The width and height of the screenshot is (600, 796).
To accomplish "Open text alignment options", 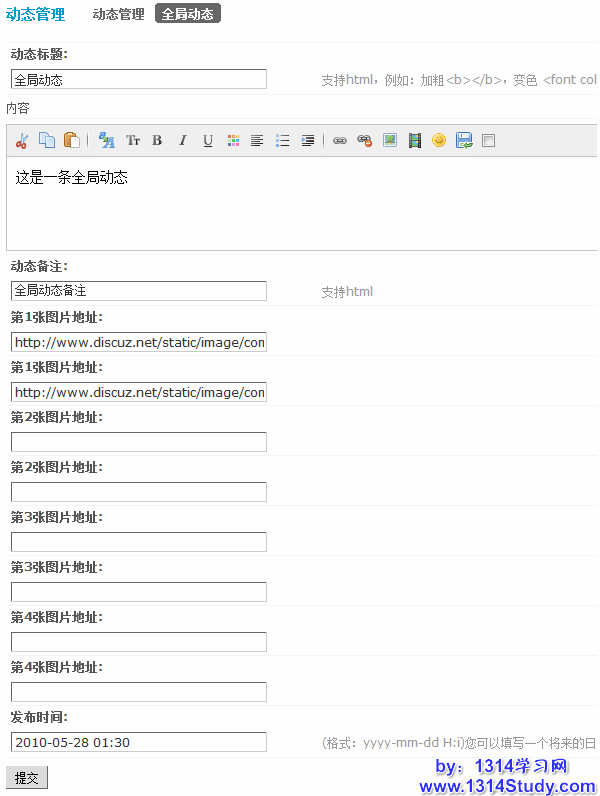I will click(x=257, y=141).
